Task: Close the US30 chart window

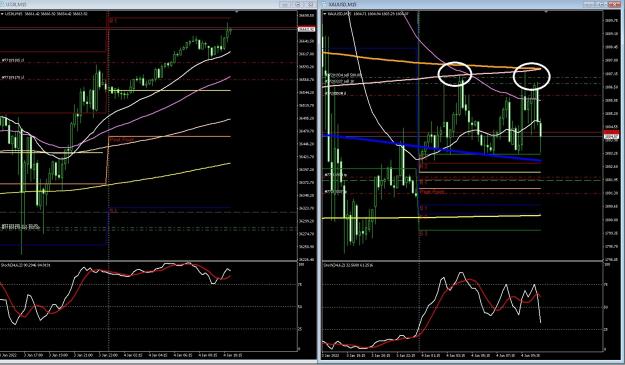Action: 310,4
